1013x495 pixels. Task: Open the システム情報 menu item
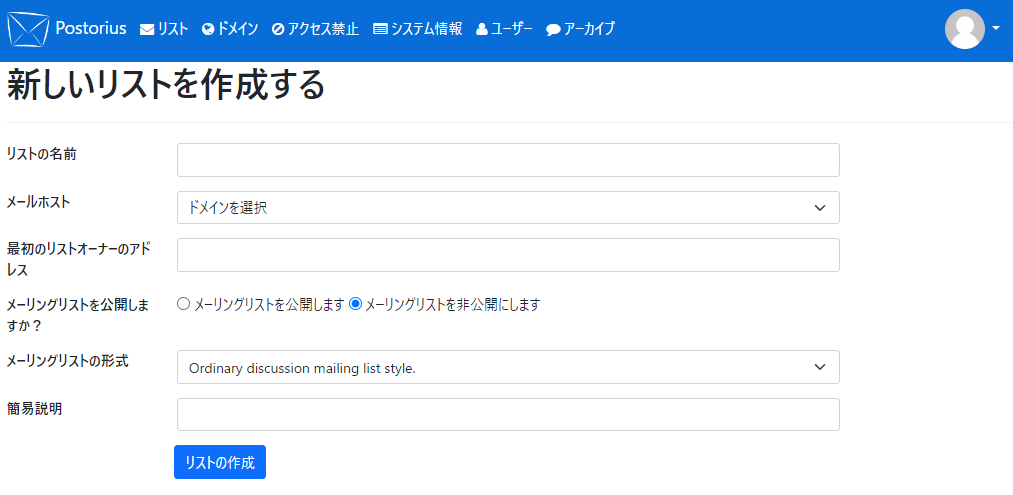pyautogui.click(x=426, y=29)
